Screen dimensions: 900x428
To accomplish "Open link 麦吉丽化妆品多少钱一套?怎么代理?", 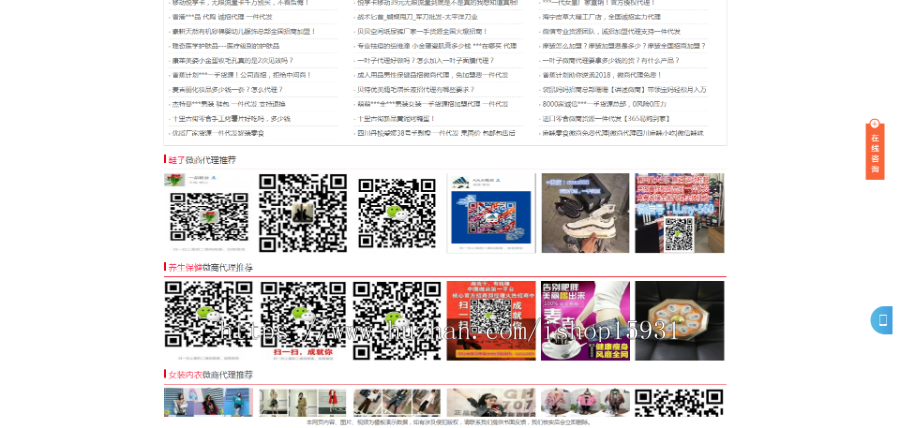I will pos(227,90).
